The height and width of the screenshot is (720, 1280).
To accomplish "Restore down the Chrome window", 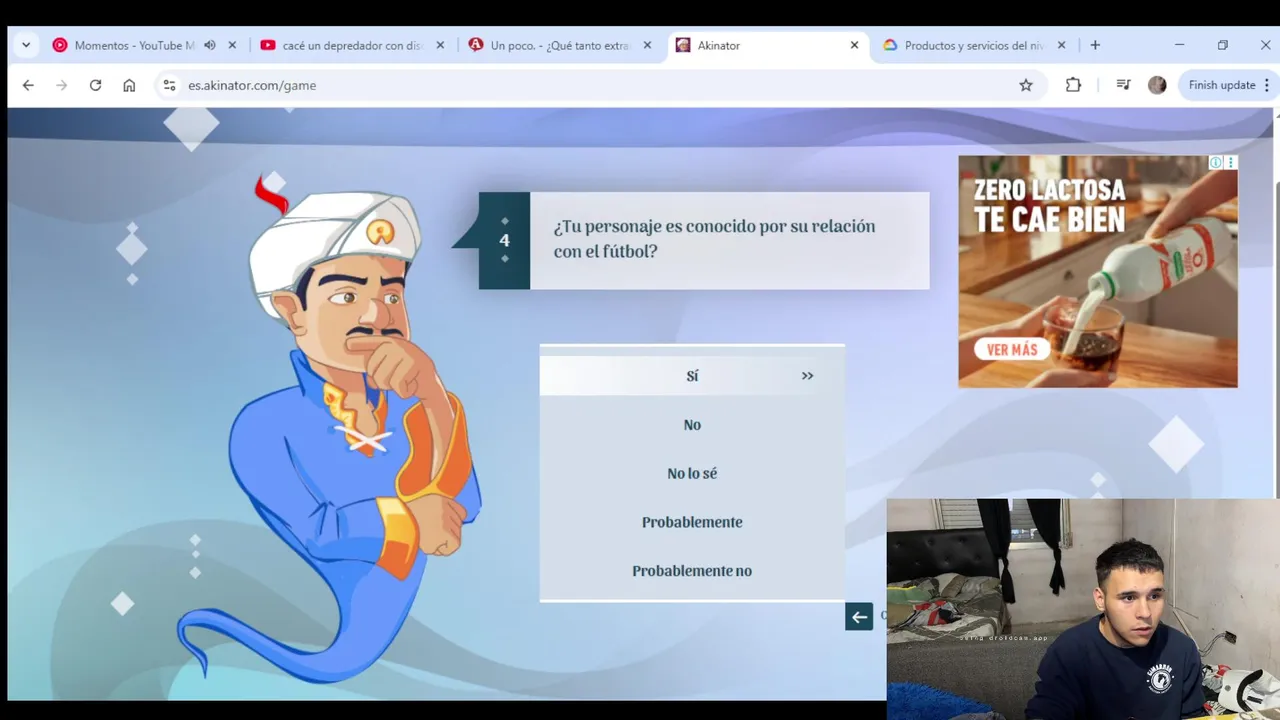I will [x=1222, y=45].
